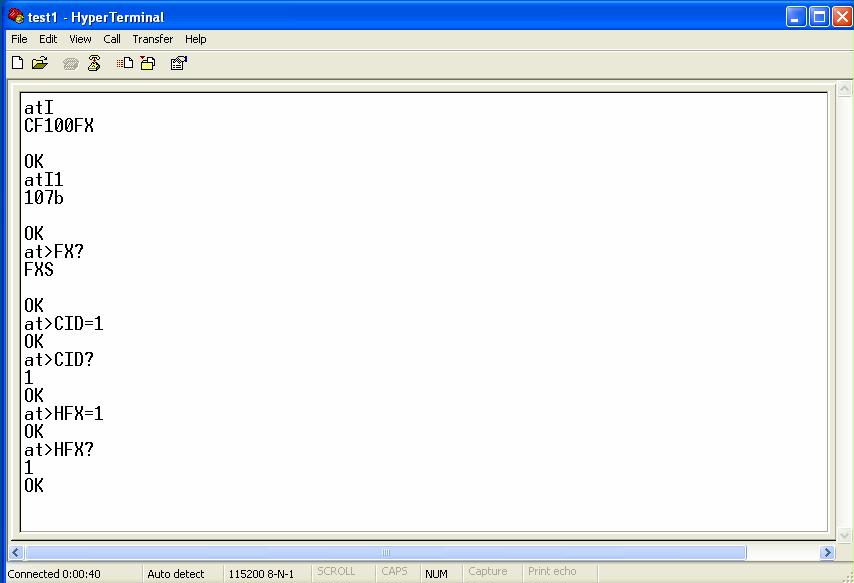Expand the Transfer menu

tap(152, 39)
